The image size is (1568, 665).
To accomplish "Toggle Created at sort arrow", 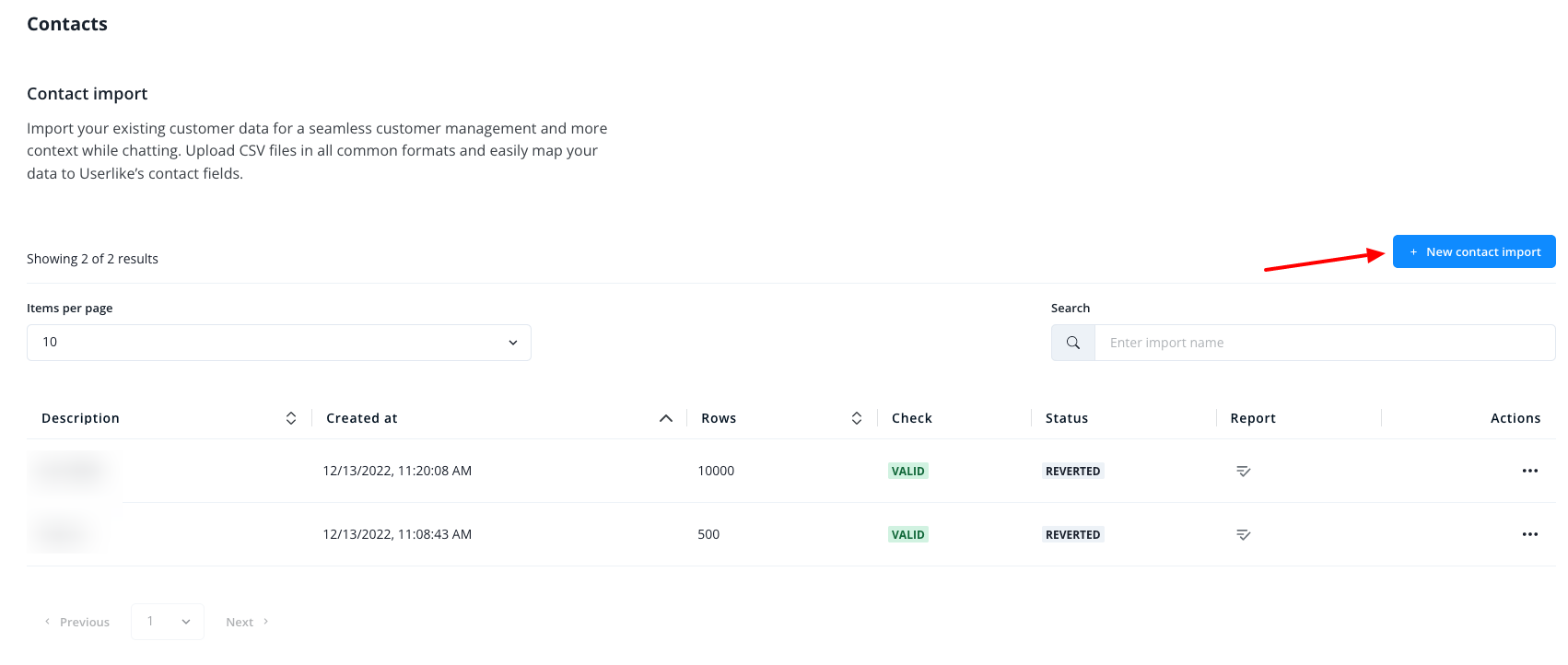I will click(665, 418).
